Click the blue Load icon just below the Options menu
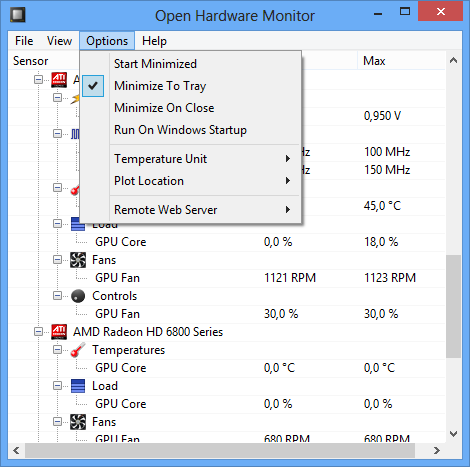This screenshot has height=467, width=470. tap(78, 225)
